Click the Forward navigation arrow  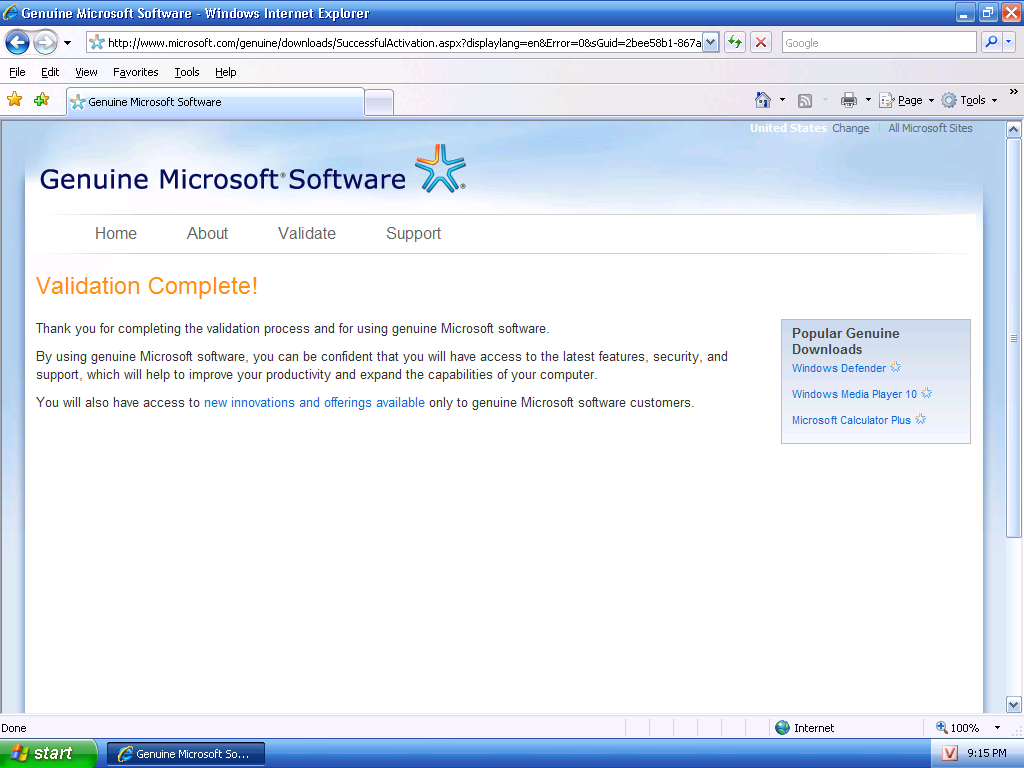click(45, 43)
